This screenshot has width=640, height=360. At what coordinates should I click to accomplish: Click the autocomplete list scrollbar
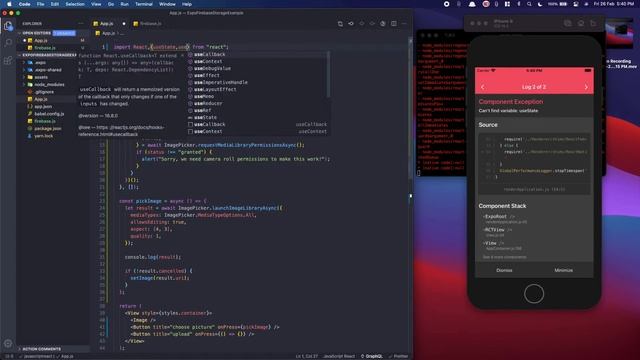tap(328, 75)
